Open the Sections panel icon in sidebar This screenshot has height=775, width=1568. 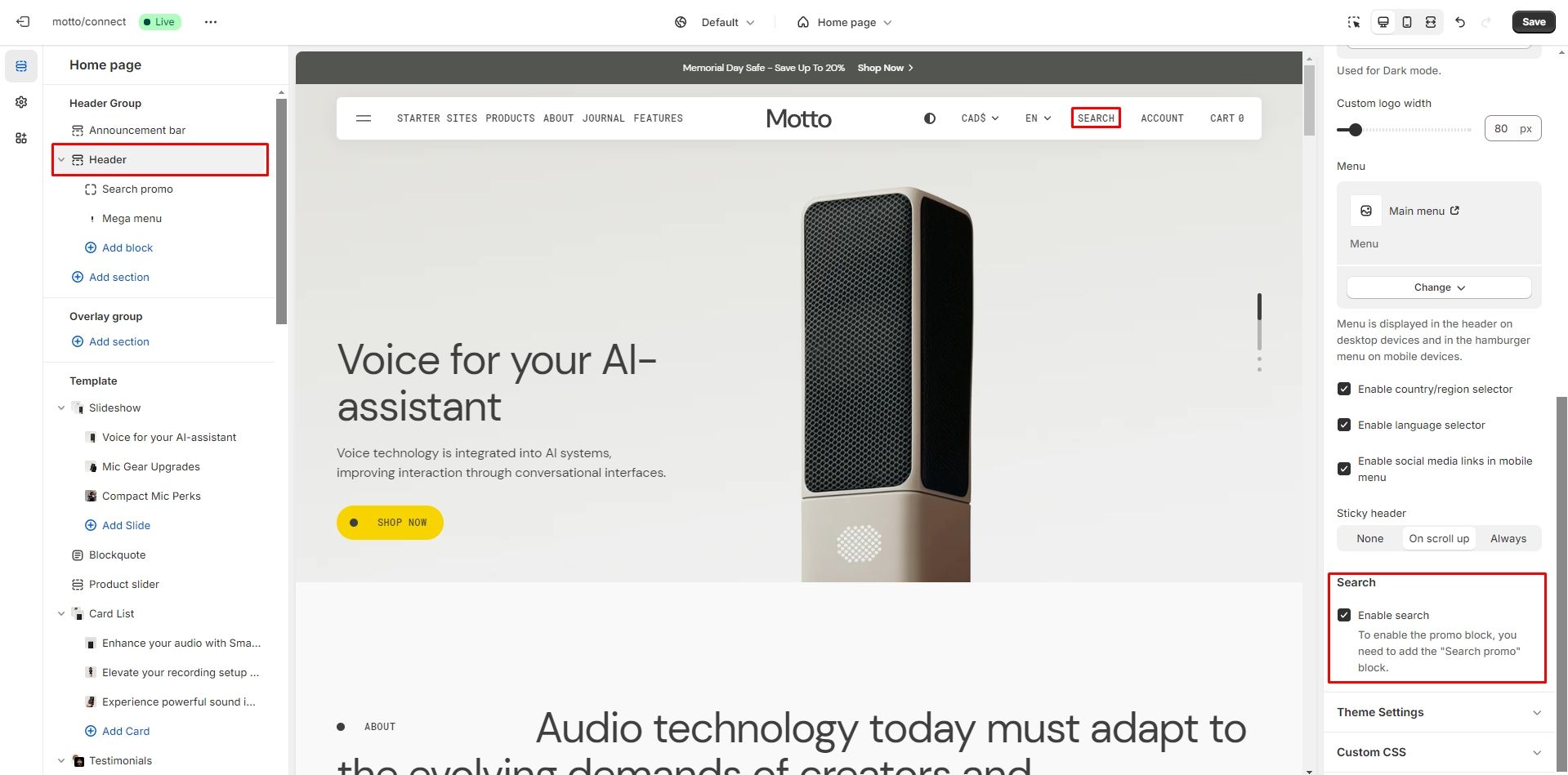point(21,66)
